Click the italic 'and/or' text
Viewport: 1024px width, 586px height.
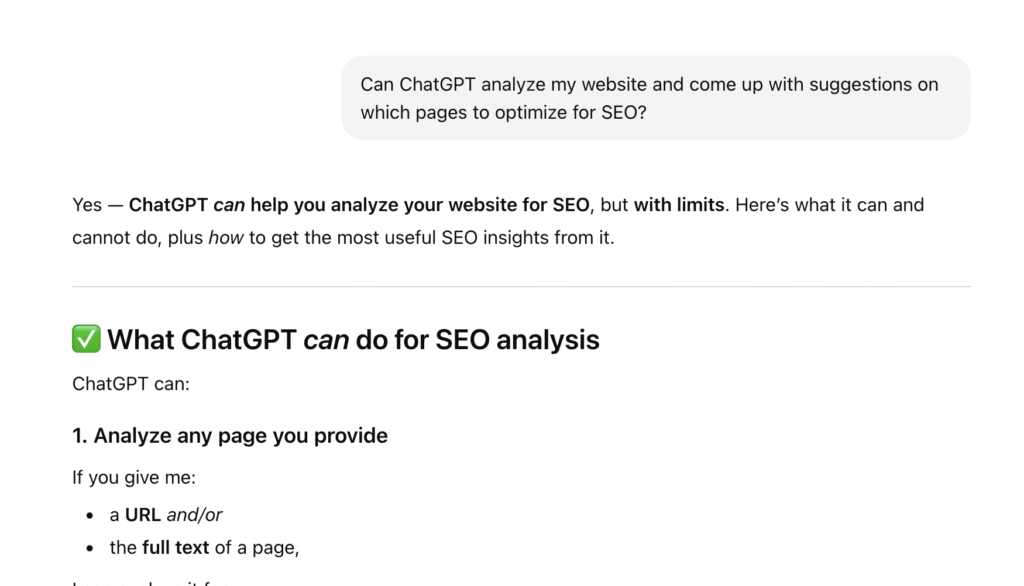tap(194, 515)
